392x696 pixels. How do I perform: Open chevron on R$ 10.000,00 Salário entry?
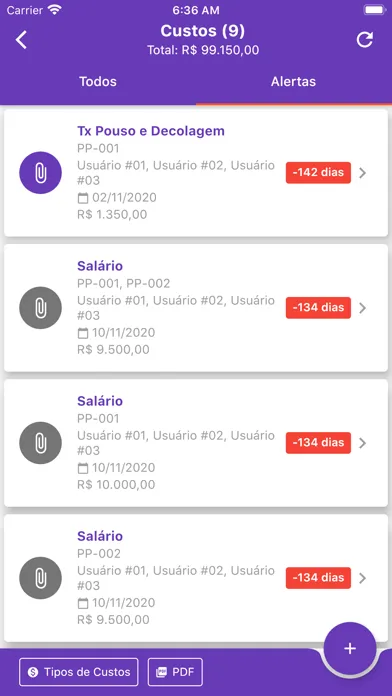pyautogui.click(x=363, y=443)
